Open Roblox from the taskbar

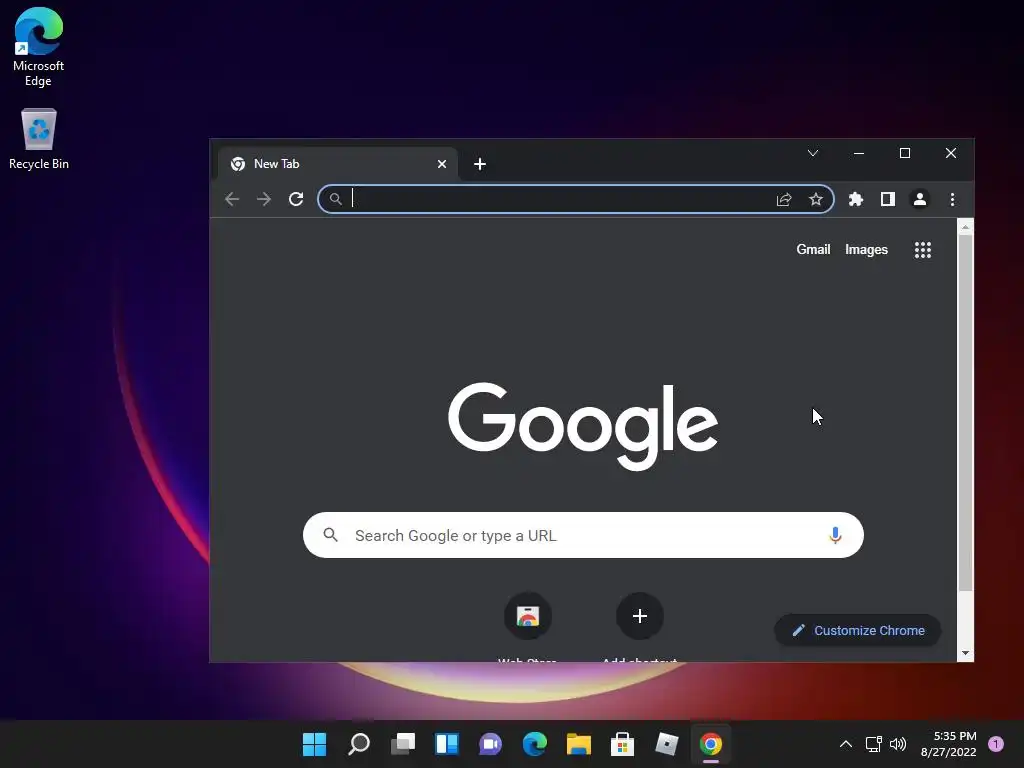click(667, 744)
